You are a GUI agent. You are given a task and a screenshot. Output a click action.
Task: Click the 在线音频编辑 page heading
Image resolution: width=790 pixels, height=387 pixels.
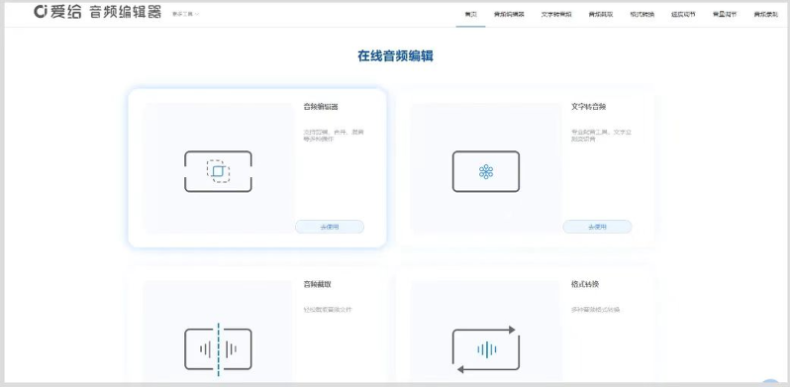[x=396, y=56]
